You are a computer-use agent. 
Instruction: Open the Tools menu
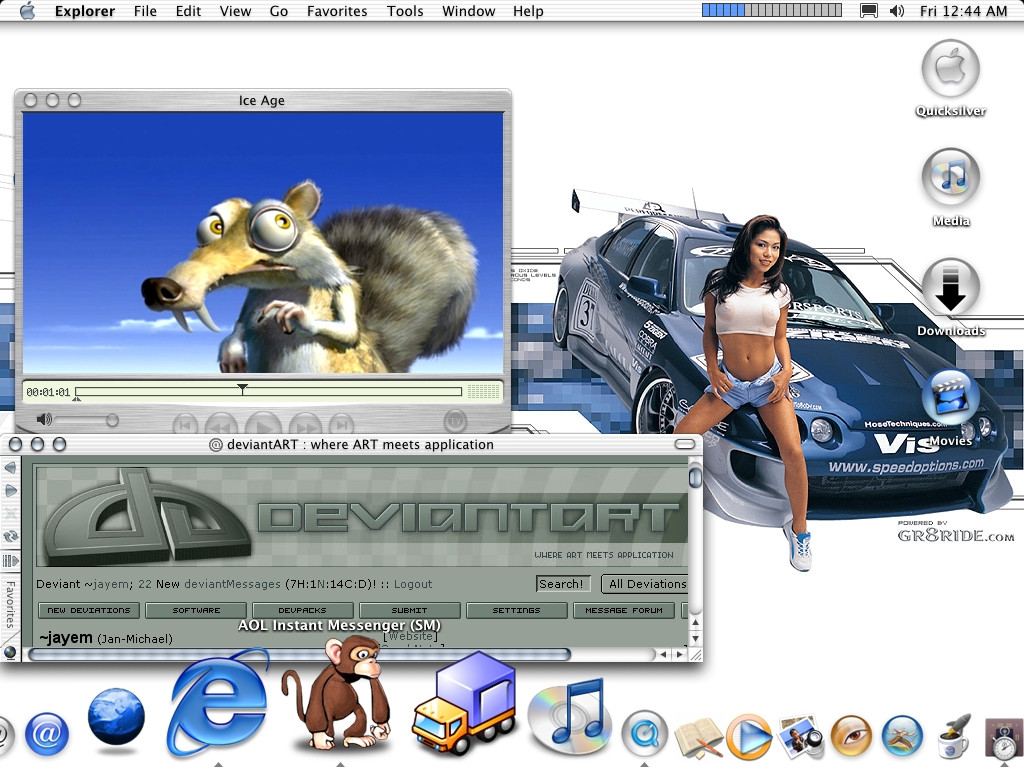click(405, 11)
